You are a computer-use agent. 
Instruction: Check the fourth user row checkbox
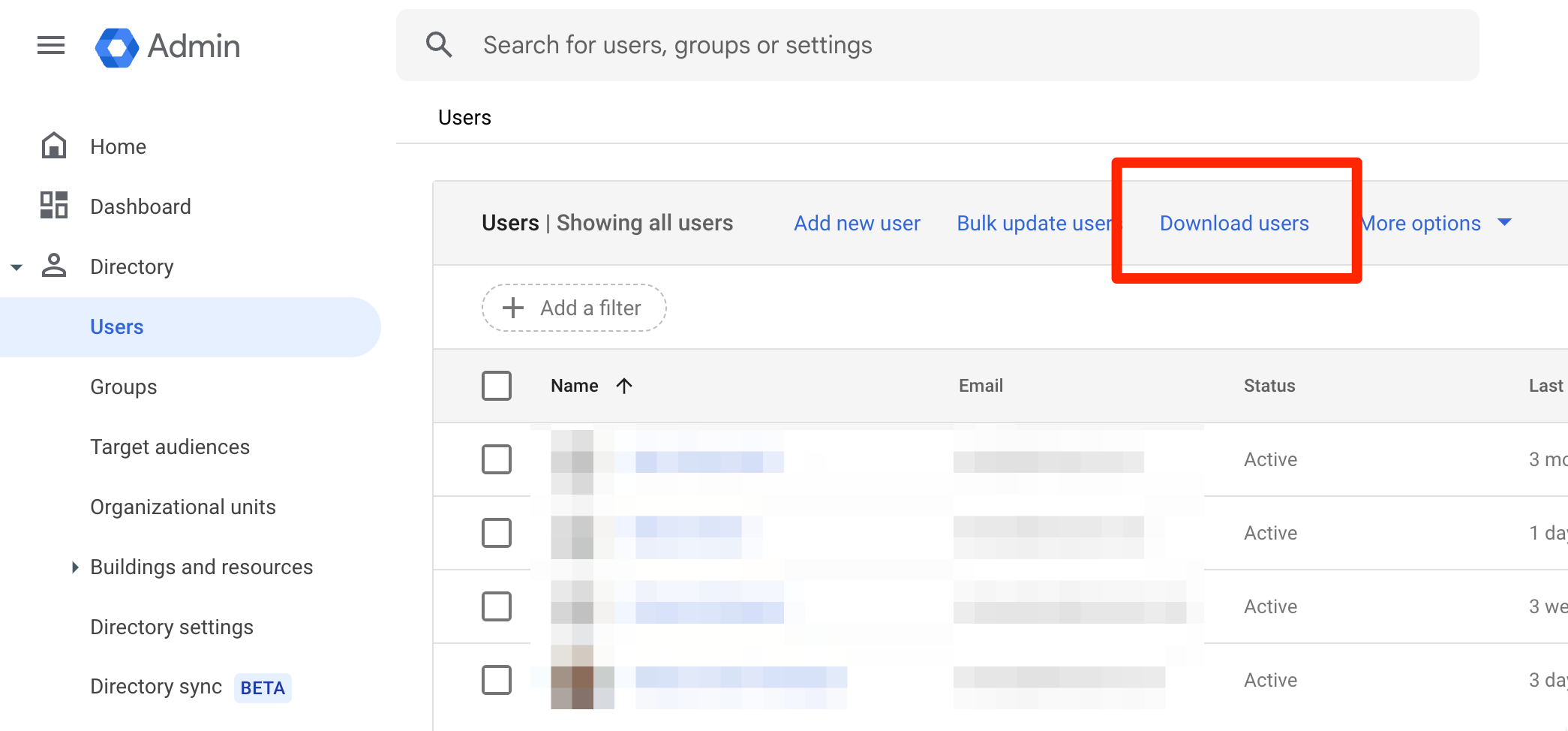(x=497, y=680)
